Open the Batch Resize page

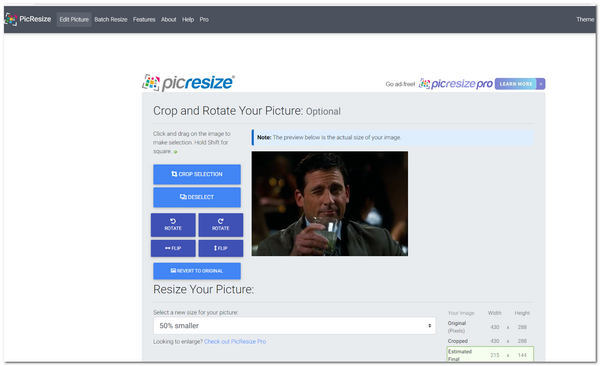[111, 20]
